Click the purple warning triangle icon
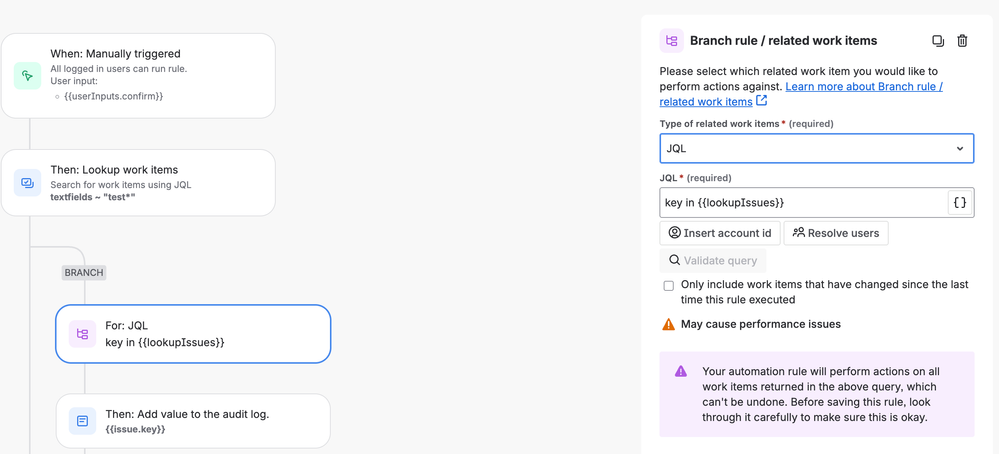Image resolution: width=999 pixels, height=454 pixels. click(x=681, y=371)
